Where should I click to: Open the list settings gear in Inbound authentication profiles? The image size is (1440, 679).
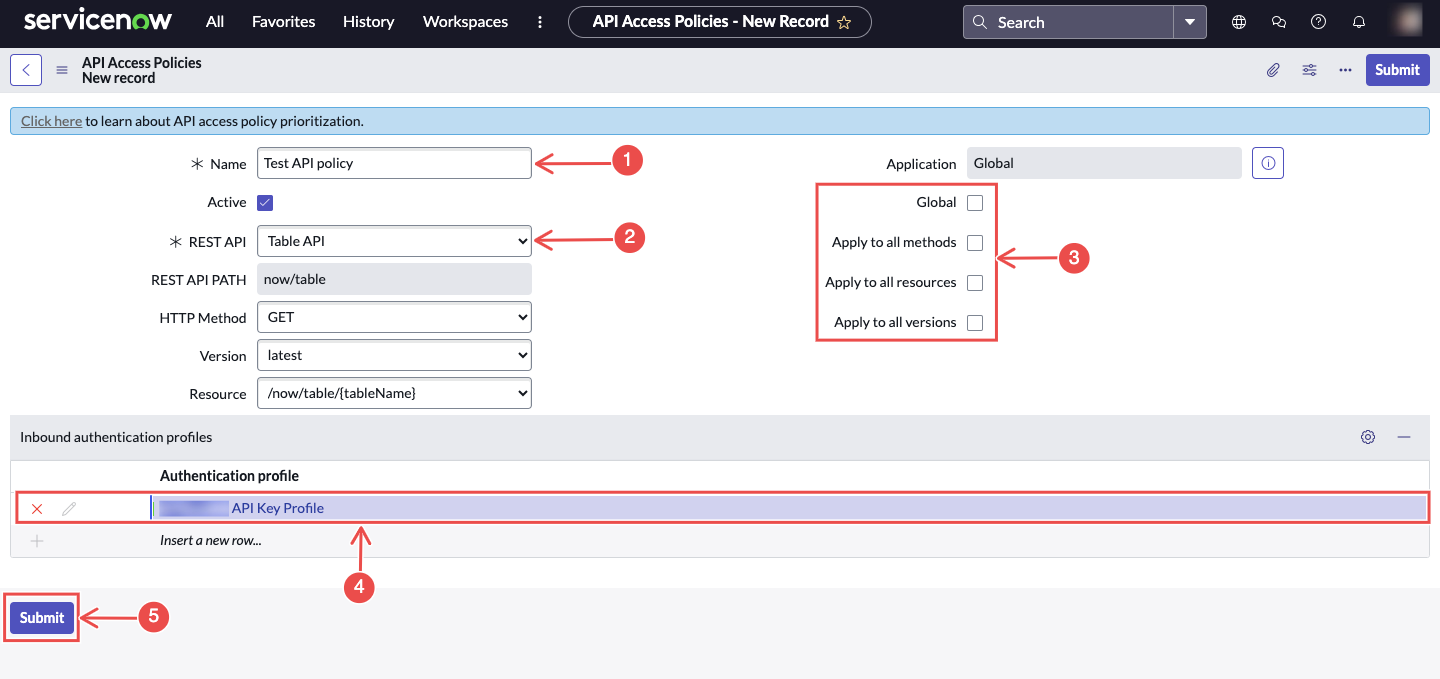click(x=1367, y=437)
